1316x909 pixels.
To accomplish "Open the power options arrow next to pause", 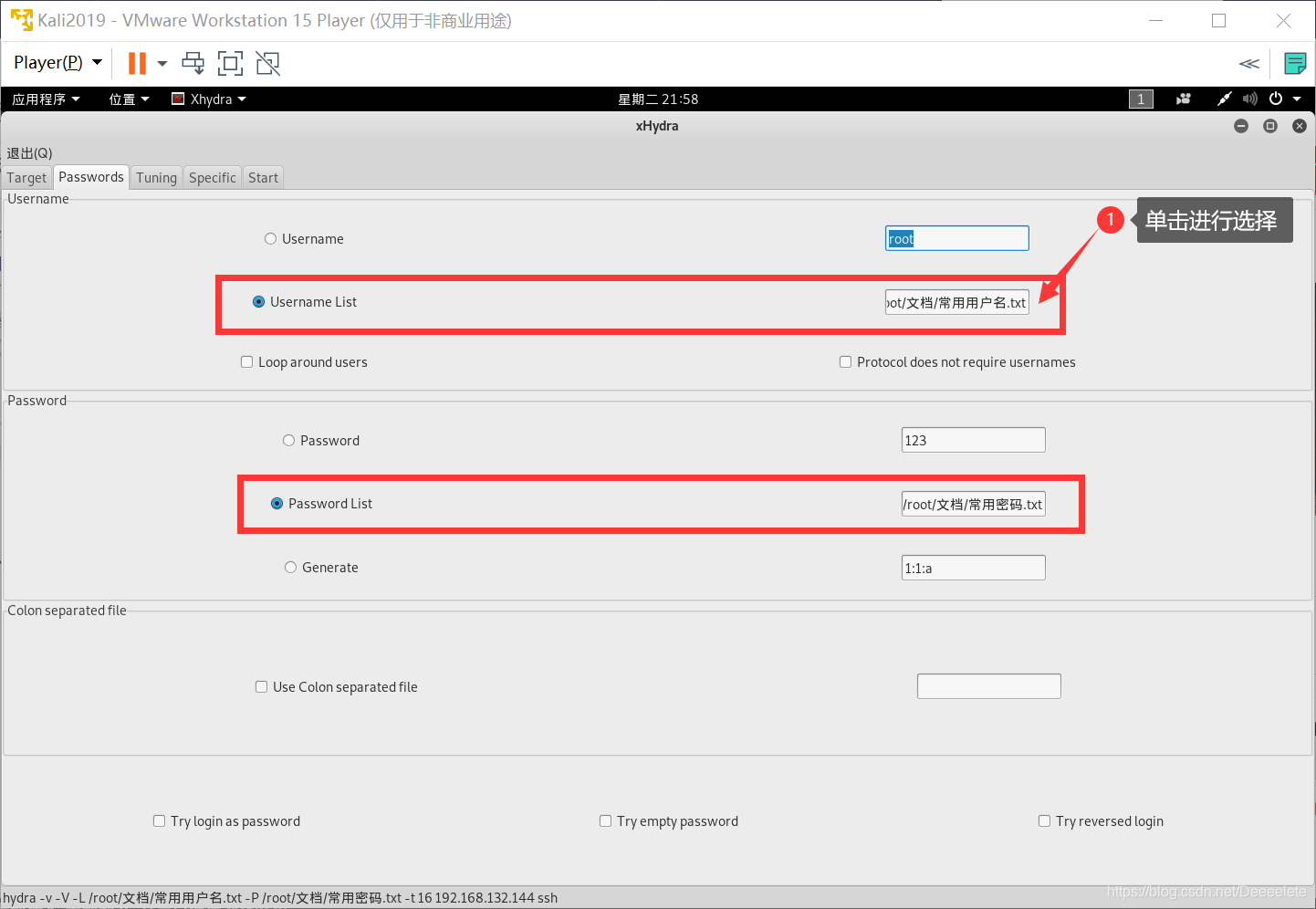I will 162,63.
